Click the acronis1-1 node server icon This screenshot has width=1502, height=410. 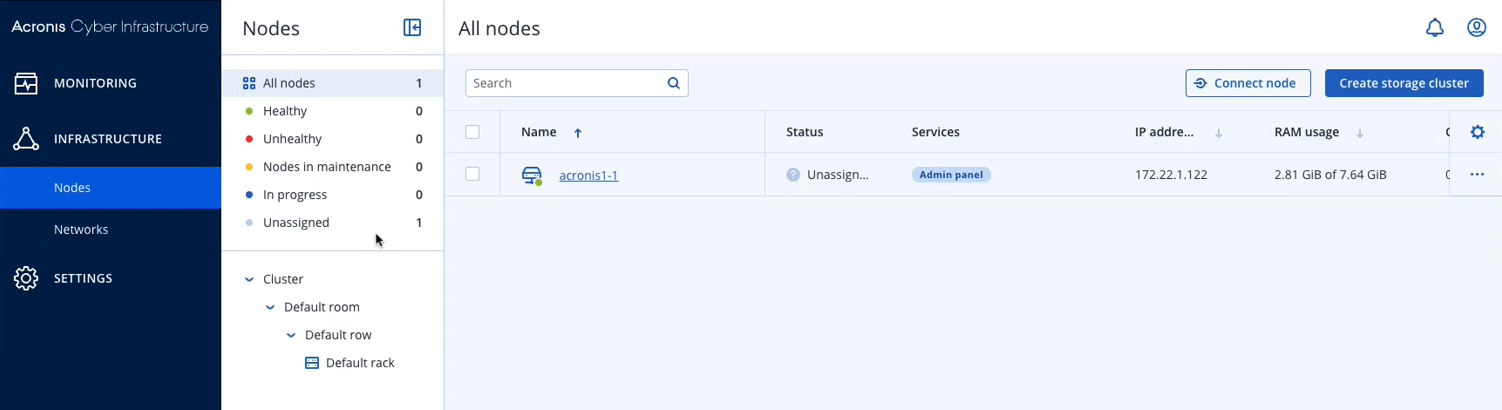point(532,176)
